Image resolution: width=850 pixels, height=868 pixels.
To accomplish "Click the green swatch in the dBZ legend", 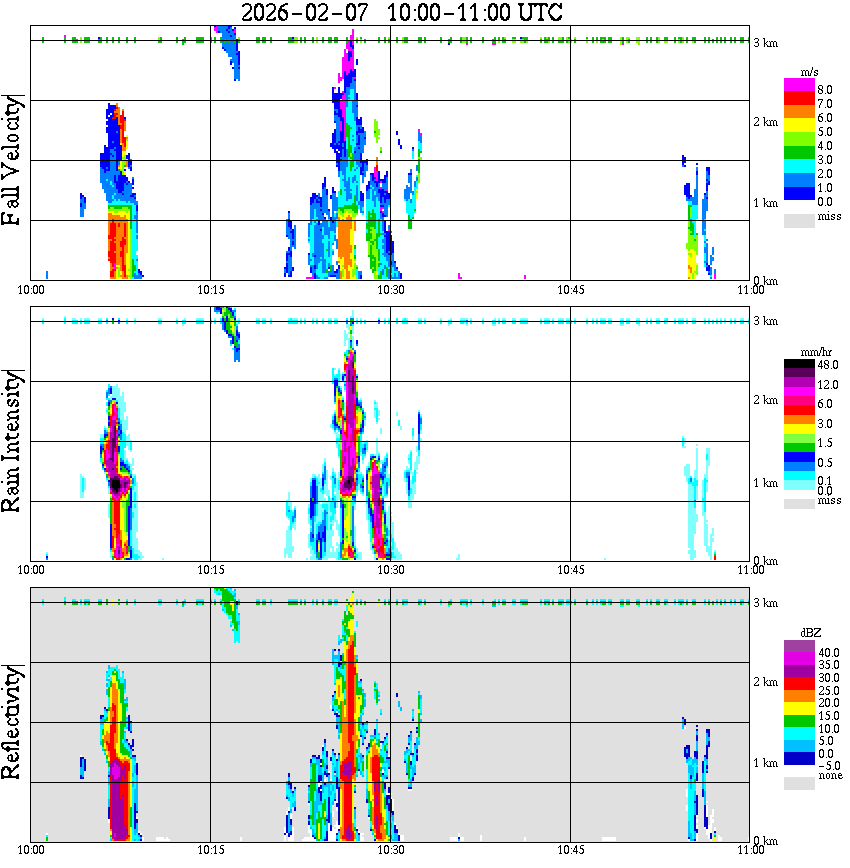I will [x=799, y=721].
